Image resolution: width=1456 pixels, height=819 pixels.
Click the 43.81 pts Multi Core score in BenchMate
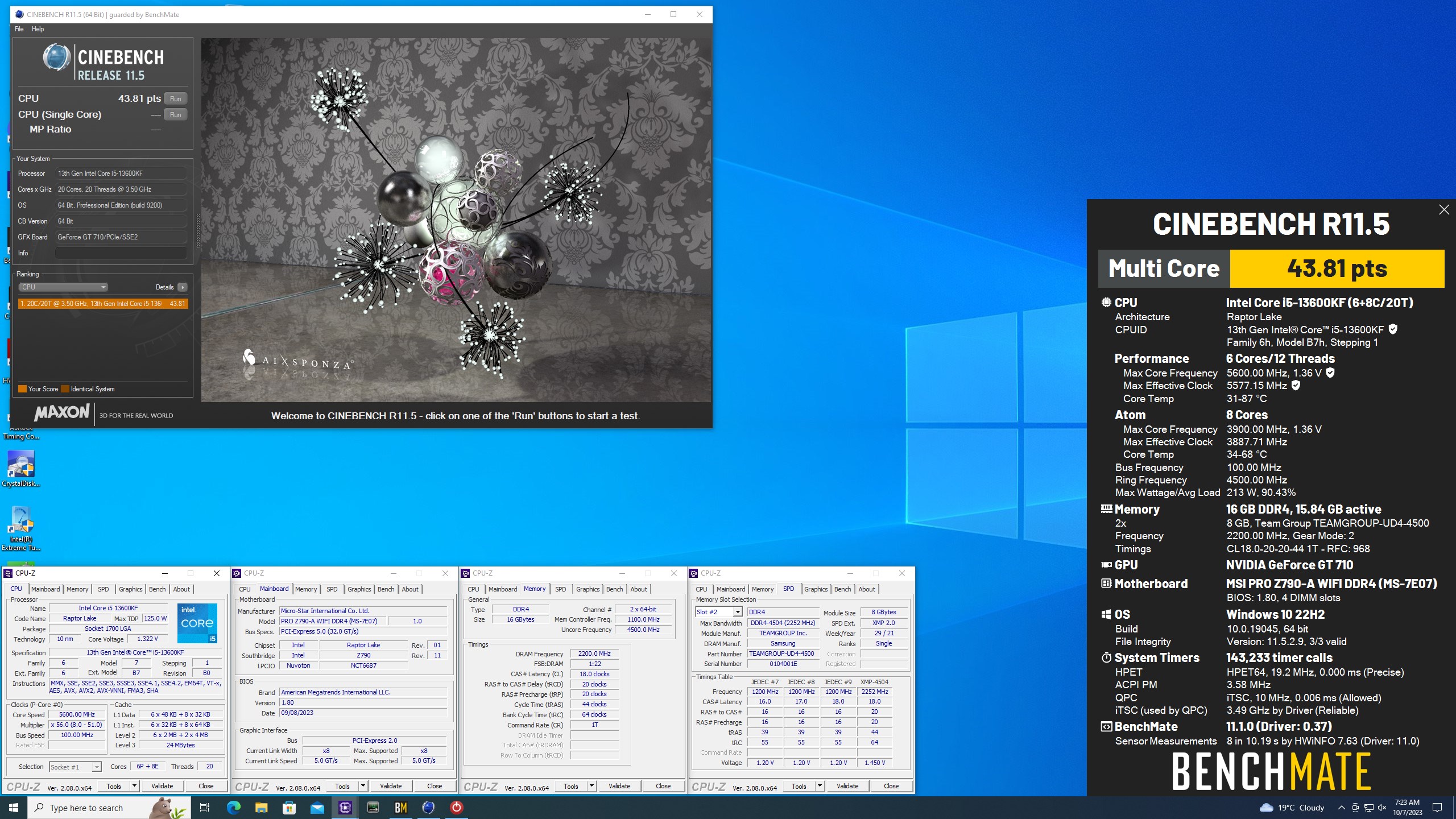tap(1337, 268)
